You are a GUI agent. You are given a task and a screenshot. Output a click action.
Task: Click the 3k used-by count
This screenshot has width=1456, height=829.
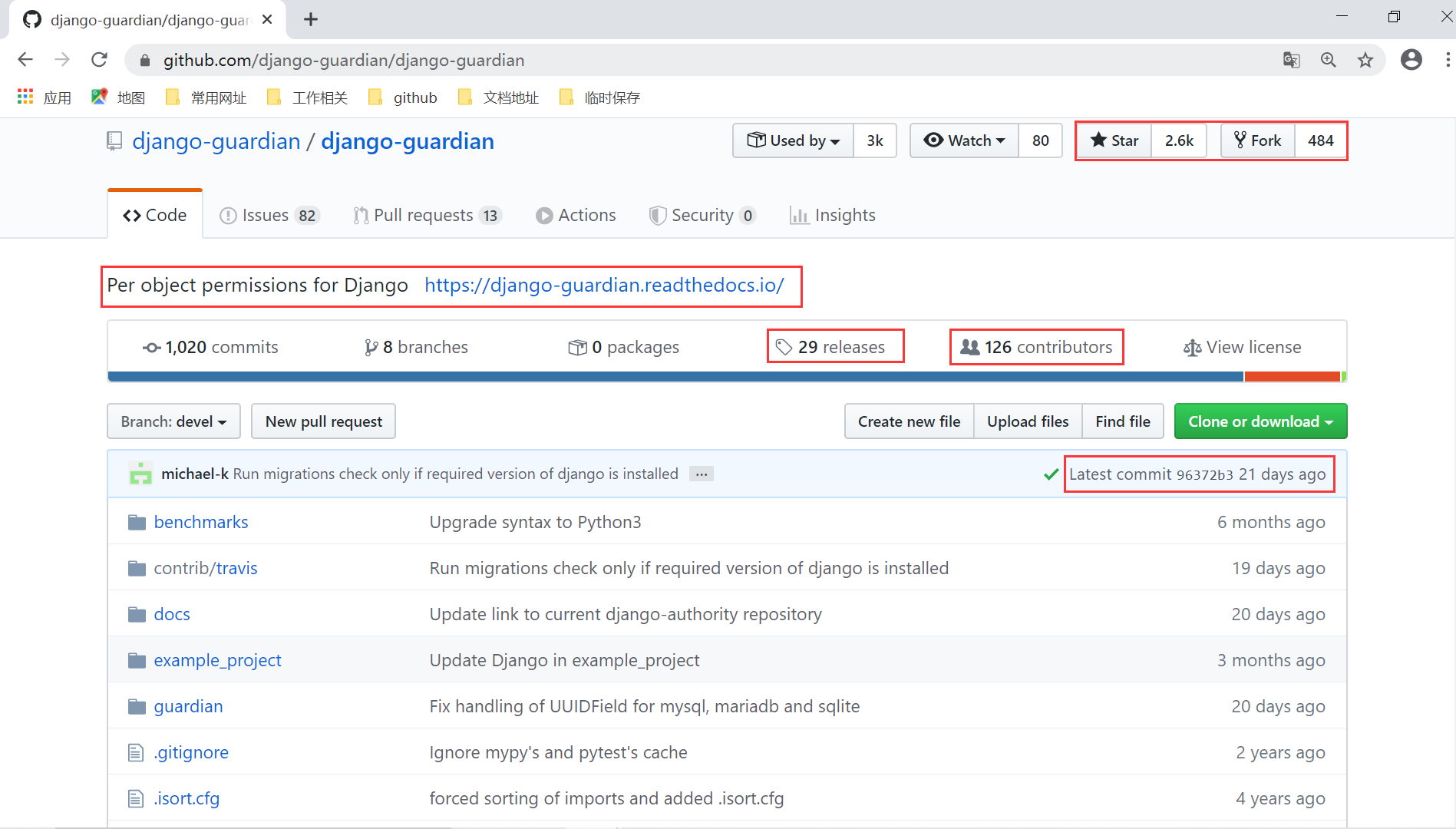[875, 140]
